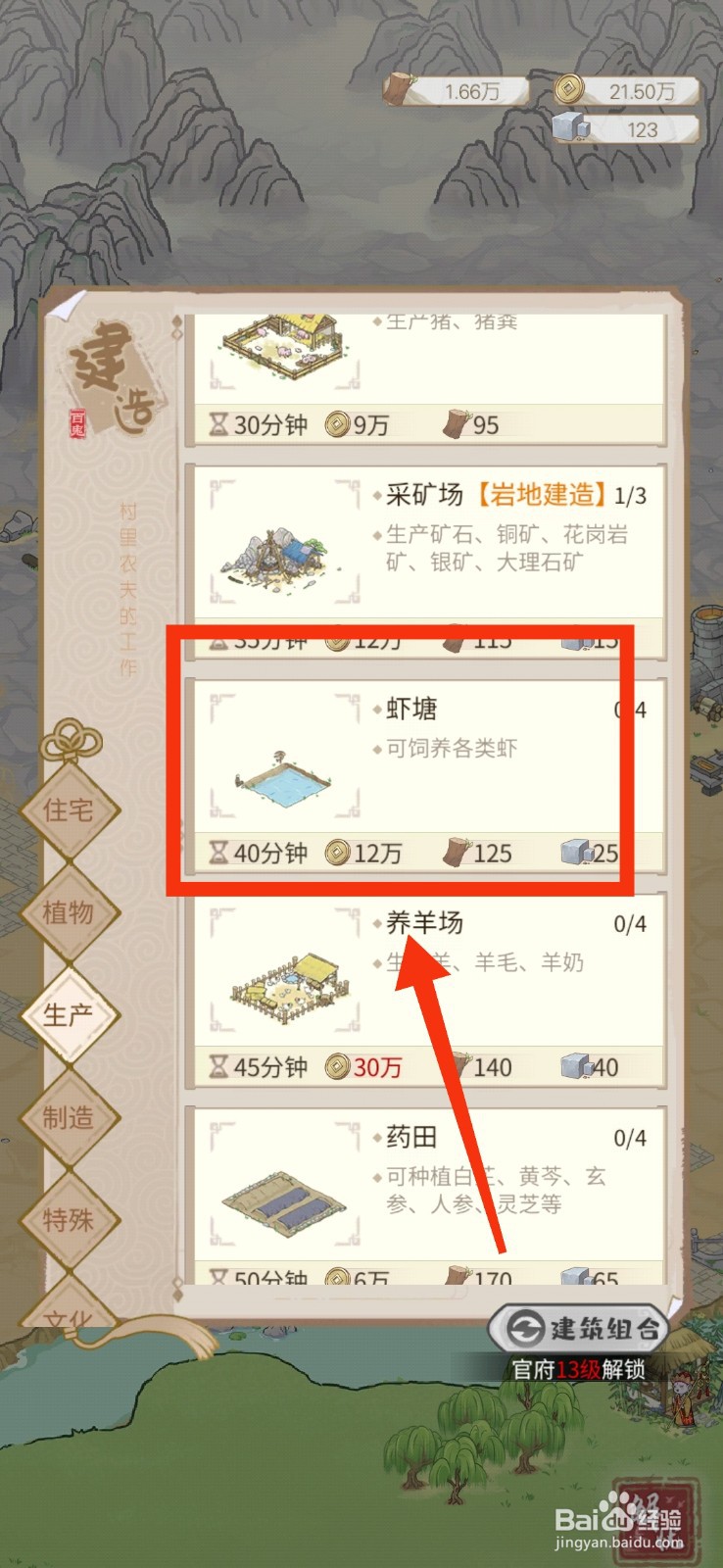Select the 住宅 category tab

pyautogui.click(x=69, y=810)
